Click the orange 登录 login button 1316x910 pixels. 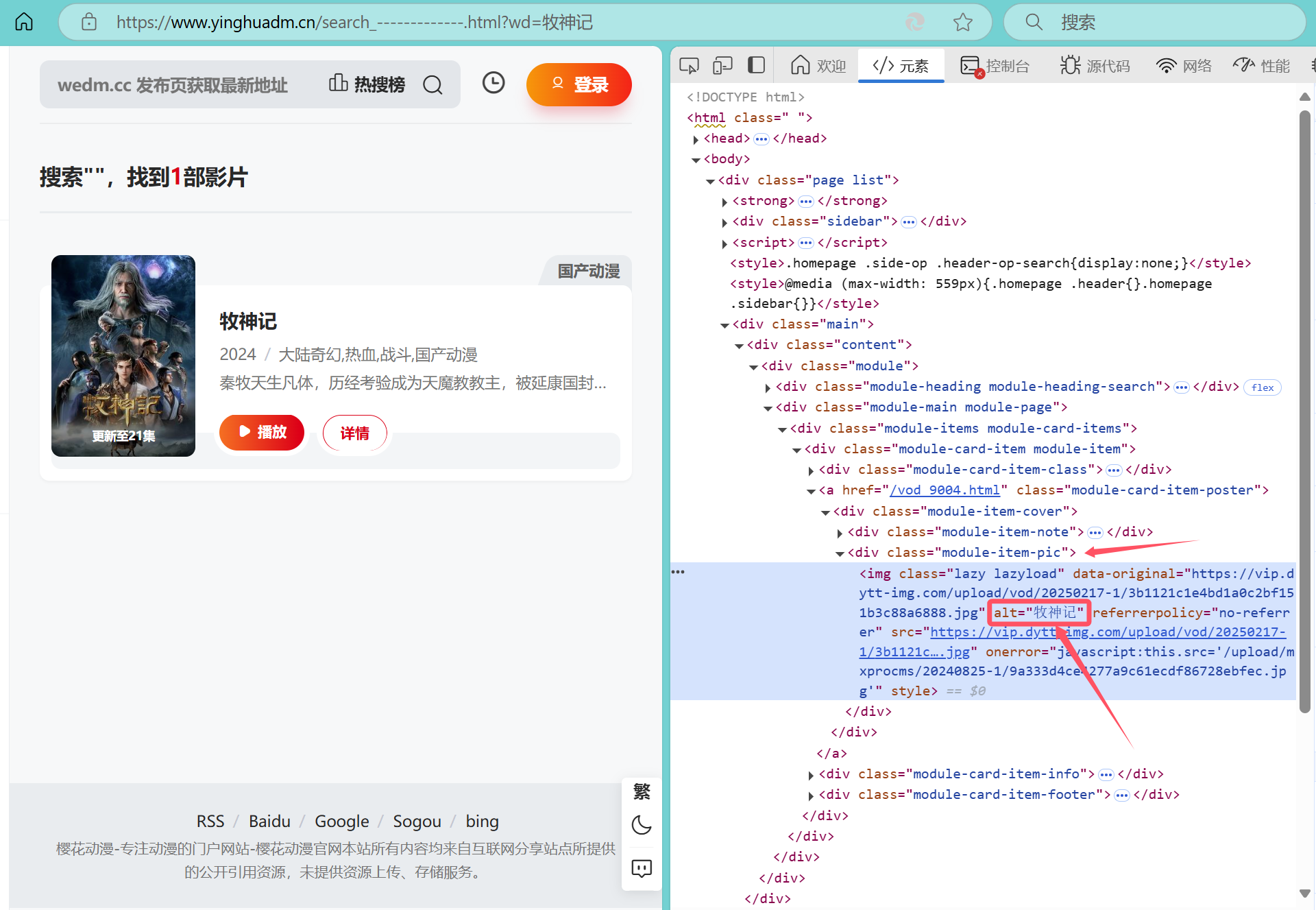[579, 85]
